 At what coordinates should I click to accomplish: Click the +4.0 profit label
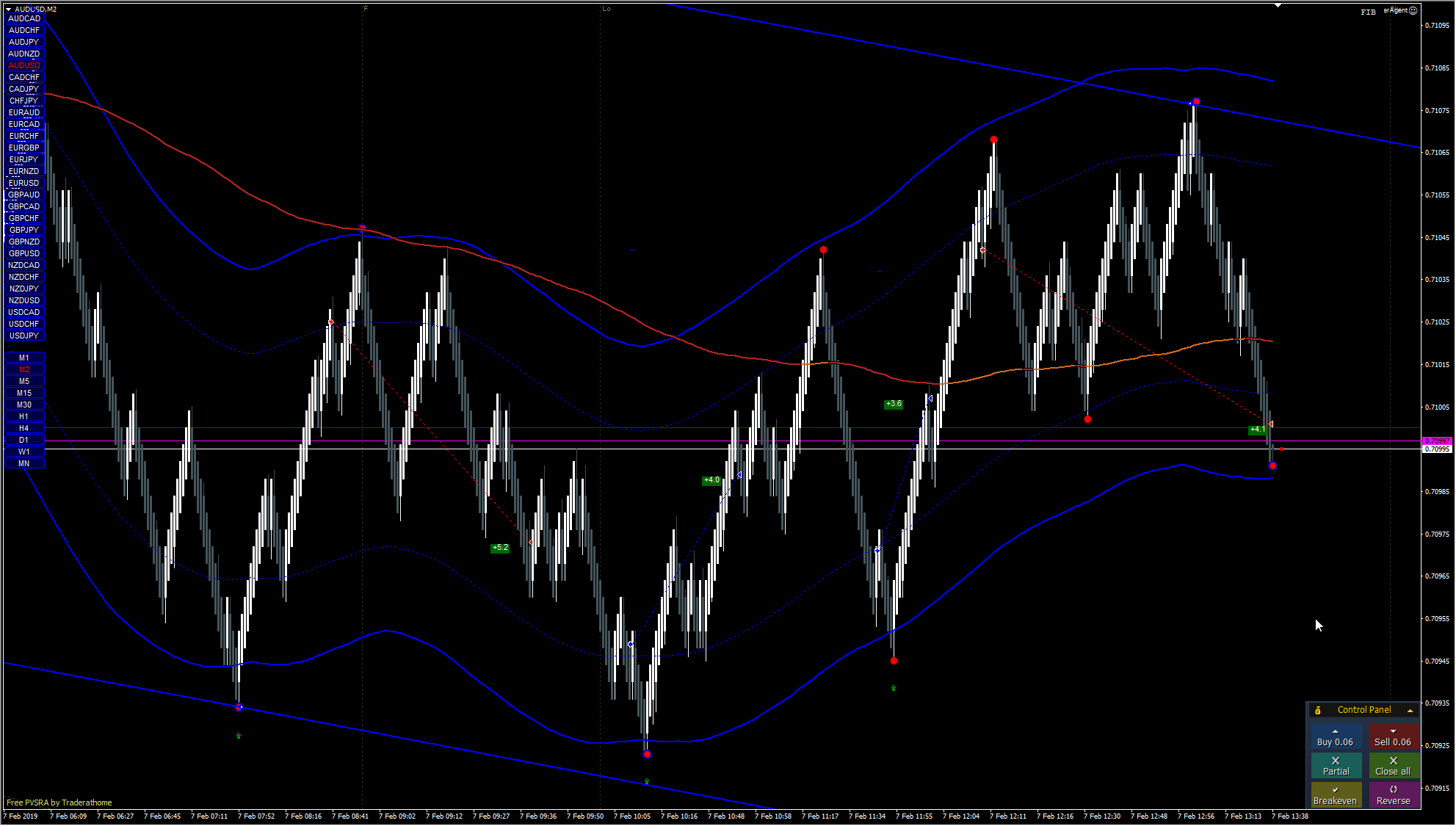pyautogui.click(x=711, y=480)
